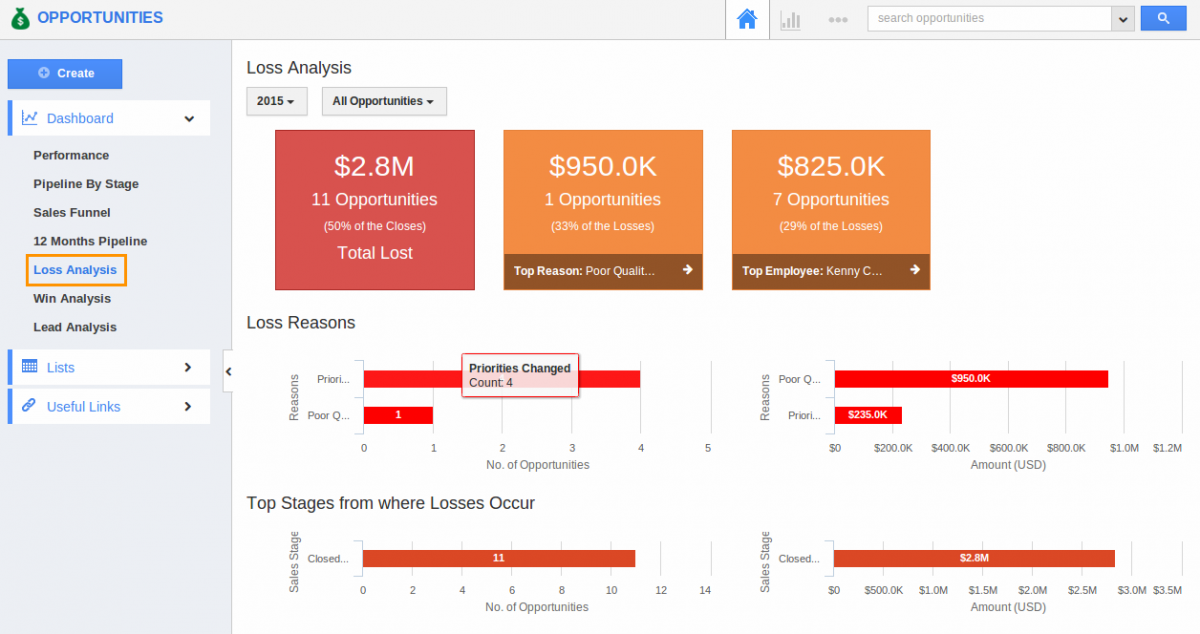Click the blue magnifier search icon
This screenshot has height=634, width=1200.
[1162, 18]
